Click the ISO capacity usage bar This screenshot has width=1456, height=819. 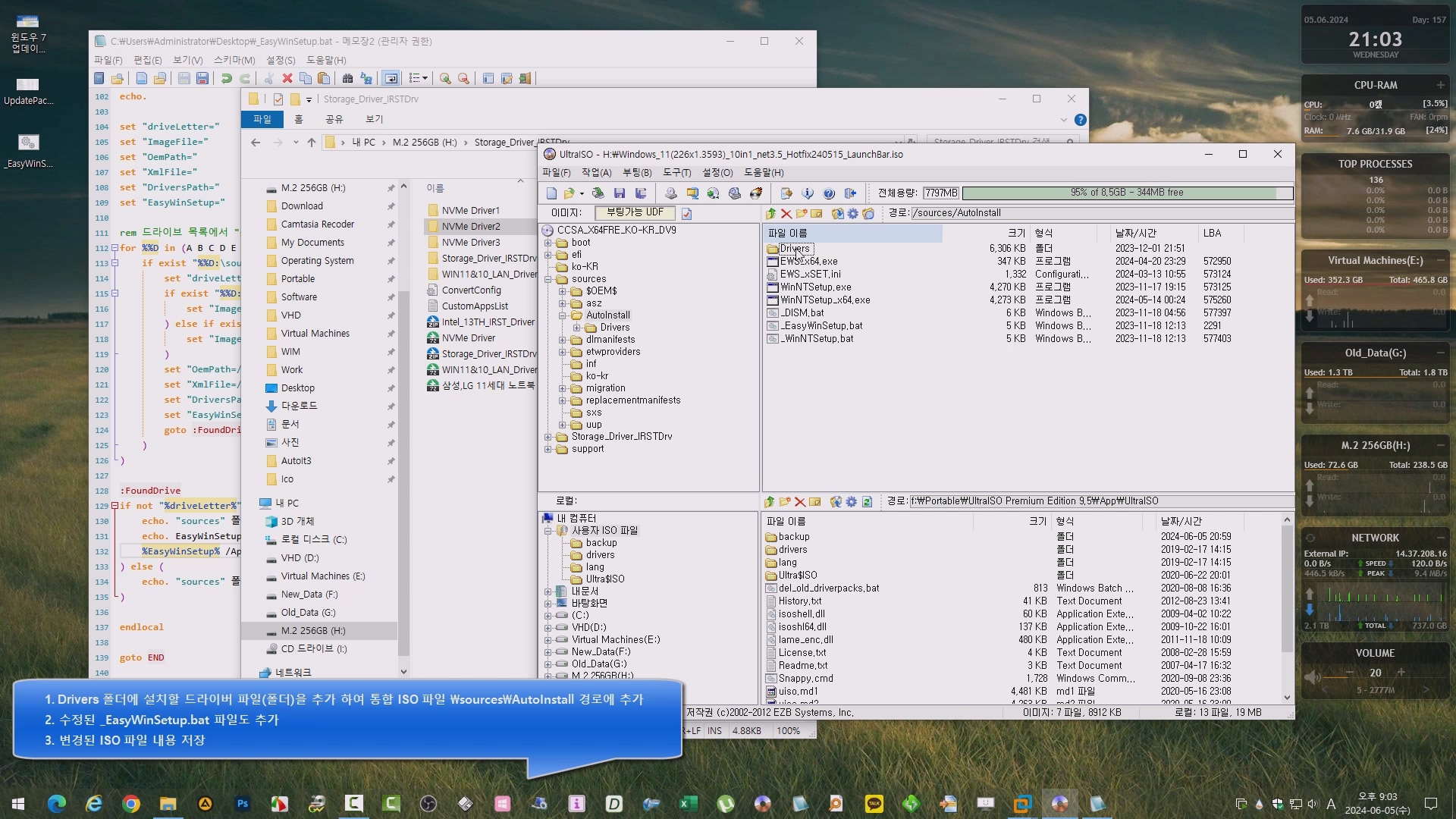pyautogui.click(x=1126, y=193)
